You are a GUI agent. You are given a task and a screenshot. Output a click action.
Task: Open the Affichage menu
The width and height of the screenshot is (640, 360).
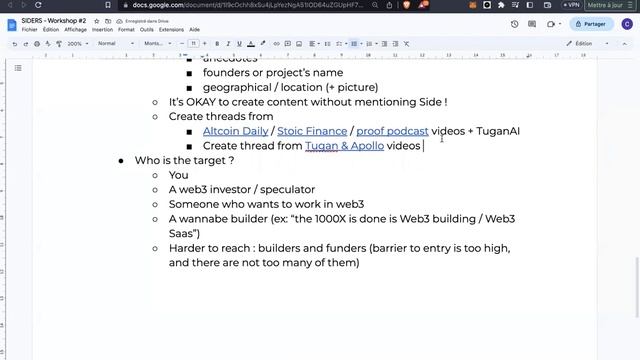[x=75, y=30]
